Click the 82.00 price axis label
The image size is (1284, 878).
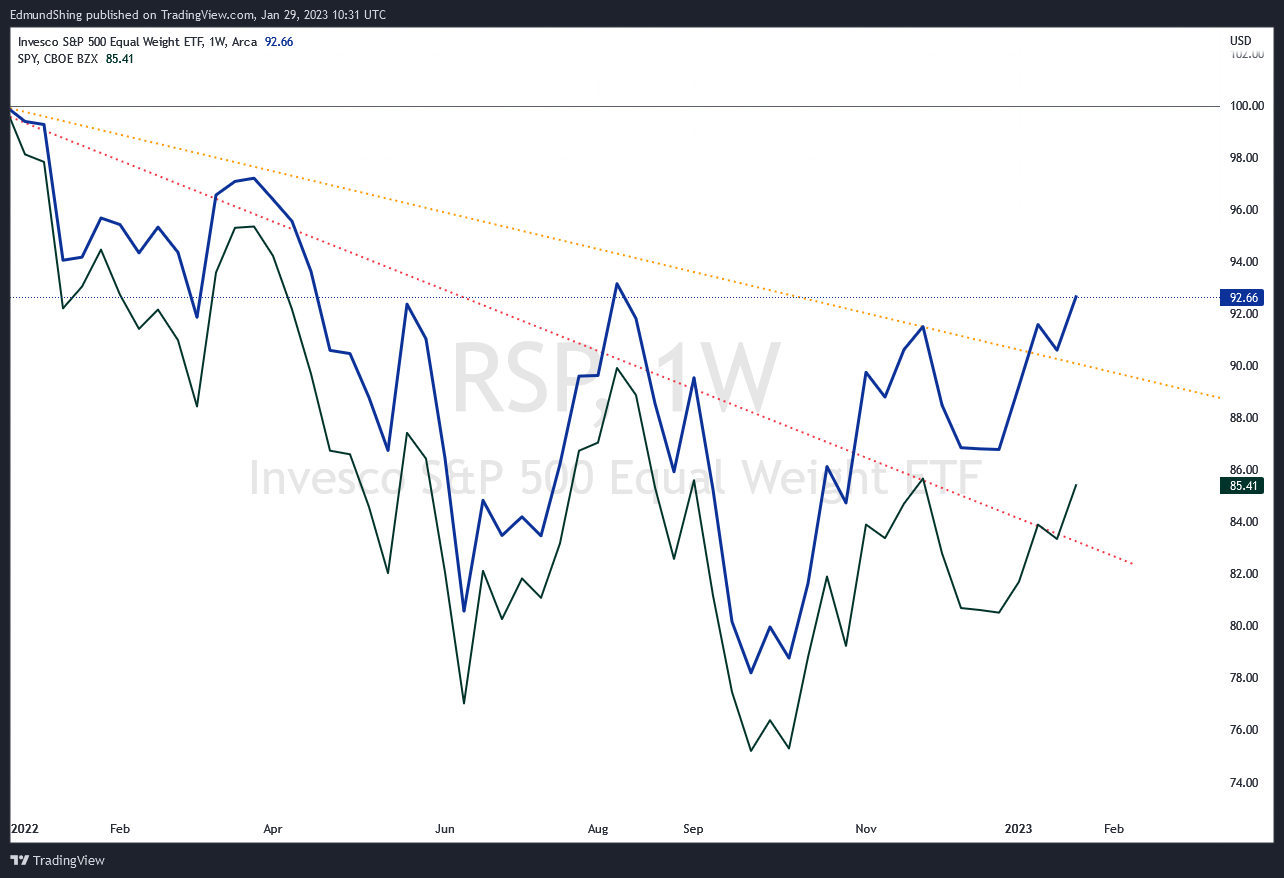click(1245, 574)
